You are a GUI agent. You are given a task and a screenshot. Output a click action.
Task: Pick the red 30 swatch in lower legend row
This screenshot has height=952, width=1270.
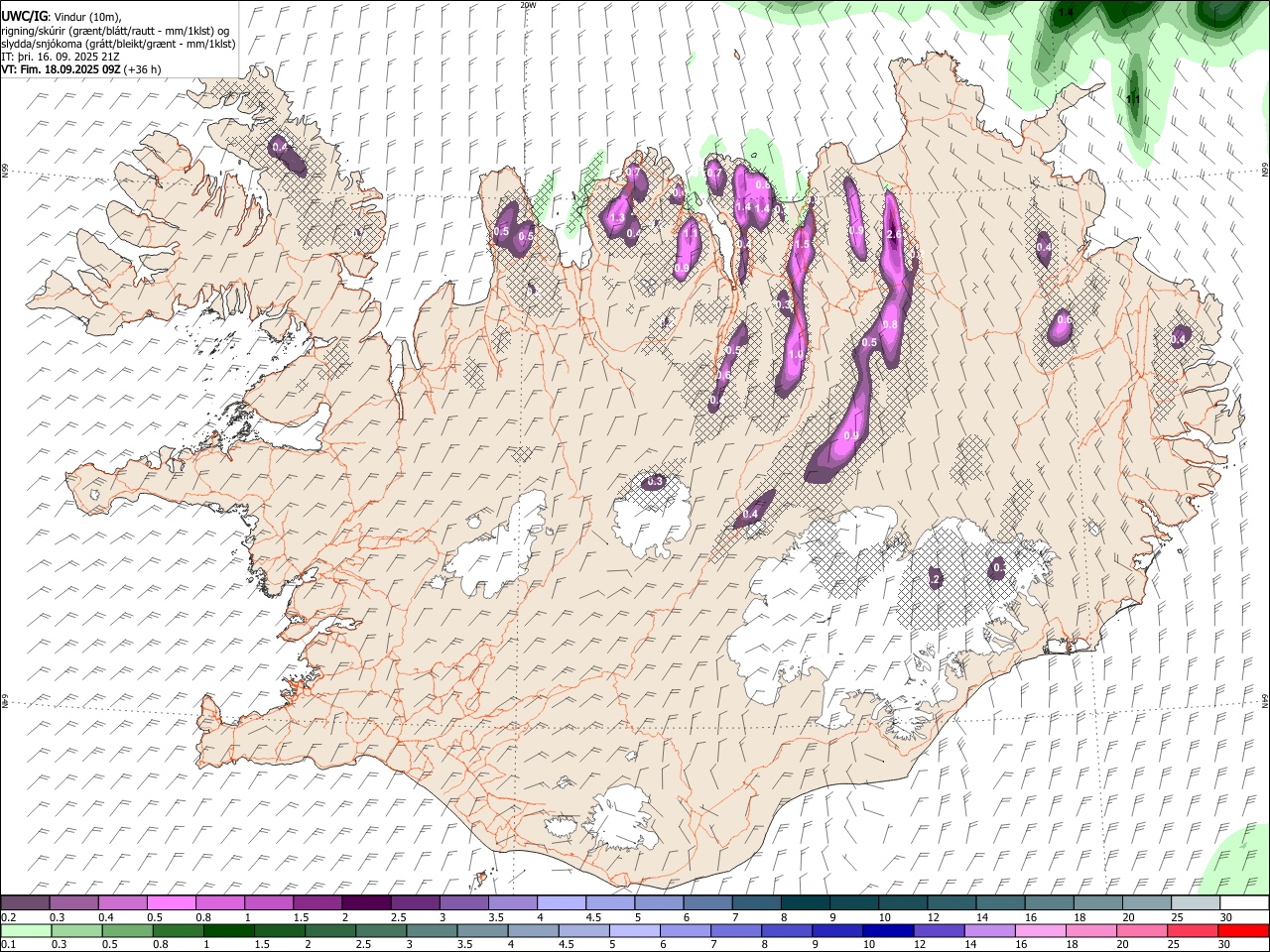(x=1243, y=930)
